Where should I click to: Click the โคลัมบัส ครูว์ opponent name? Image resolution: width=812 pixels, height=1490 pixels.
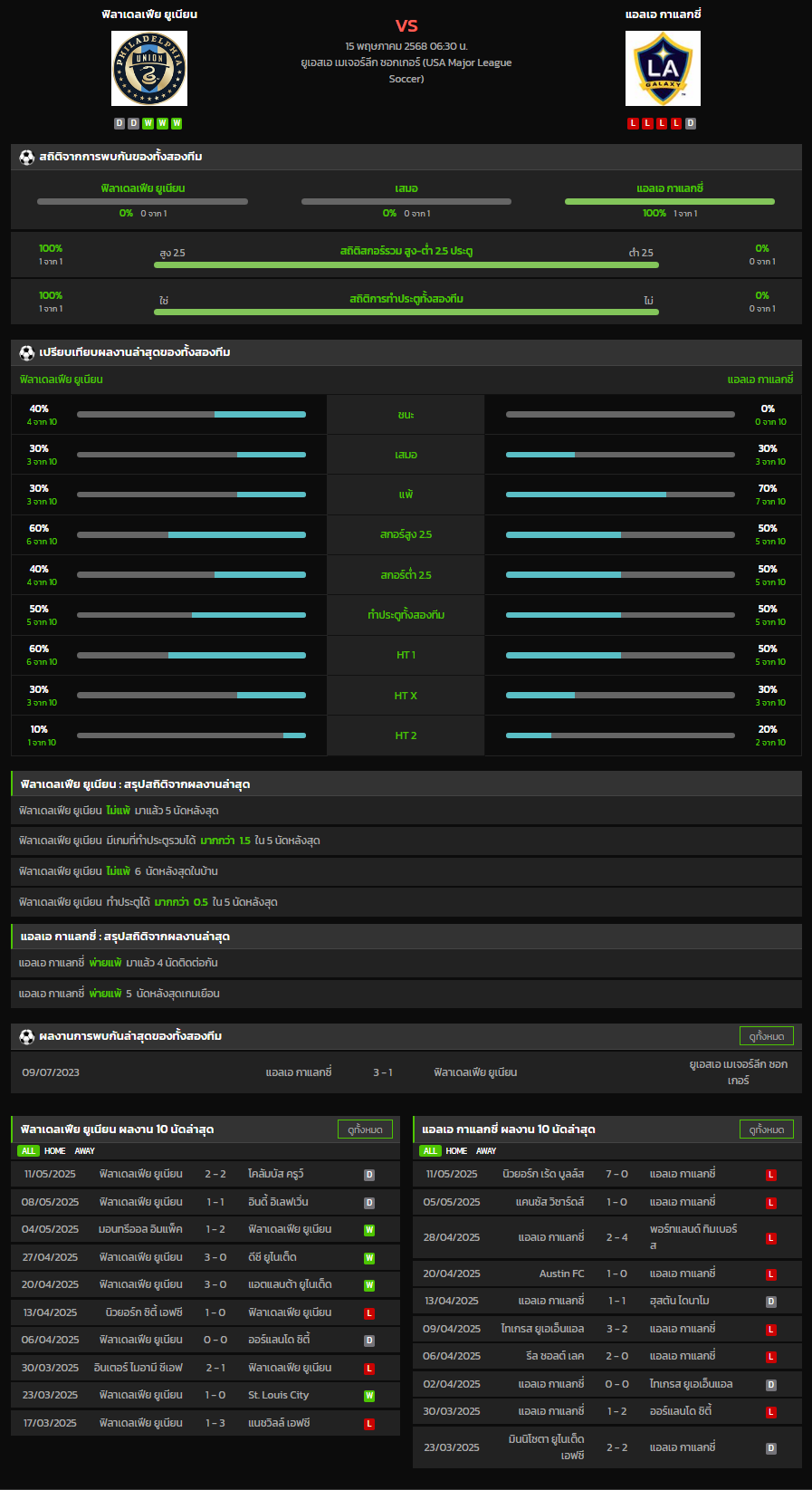[x=276, y=1174]
